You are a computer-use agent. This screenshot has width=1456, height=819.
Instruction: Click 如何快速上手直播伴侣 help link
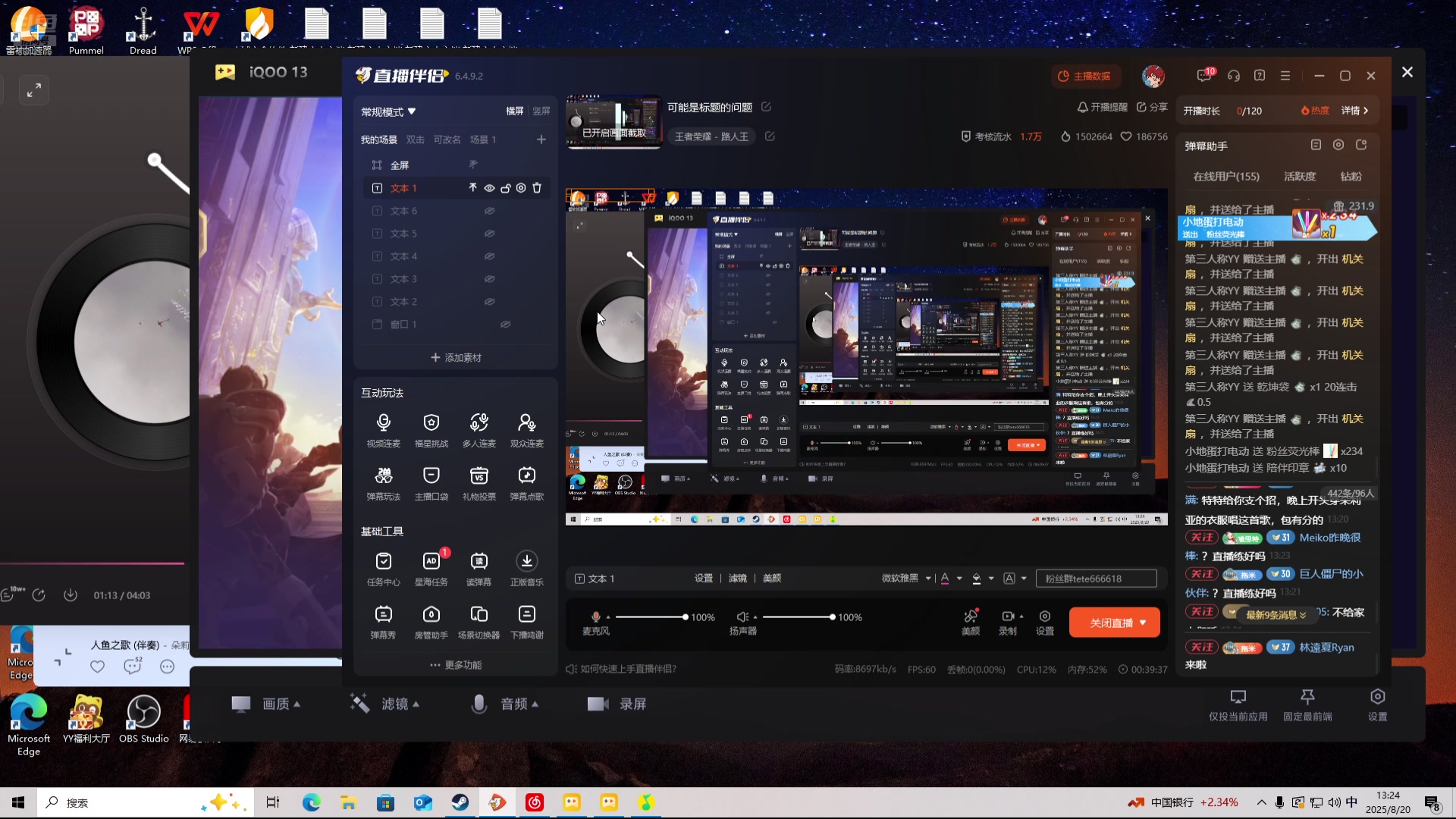pyautogui.click(x=621, y=669)
